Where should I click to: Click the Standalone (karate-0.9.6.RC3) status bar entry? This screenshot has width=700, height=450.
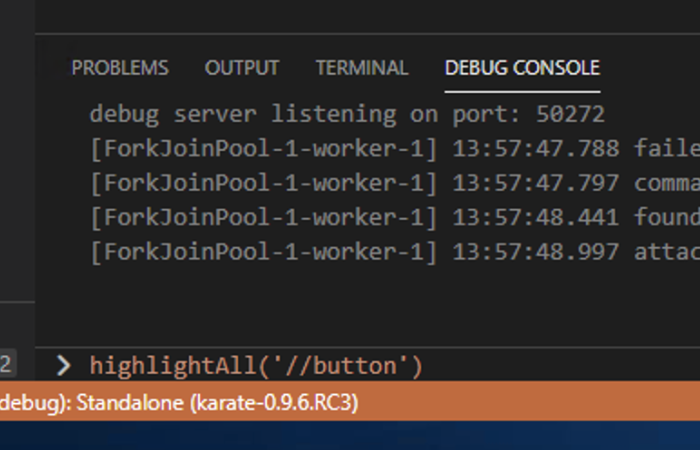[x=179, y=403]
